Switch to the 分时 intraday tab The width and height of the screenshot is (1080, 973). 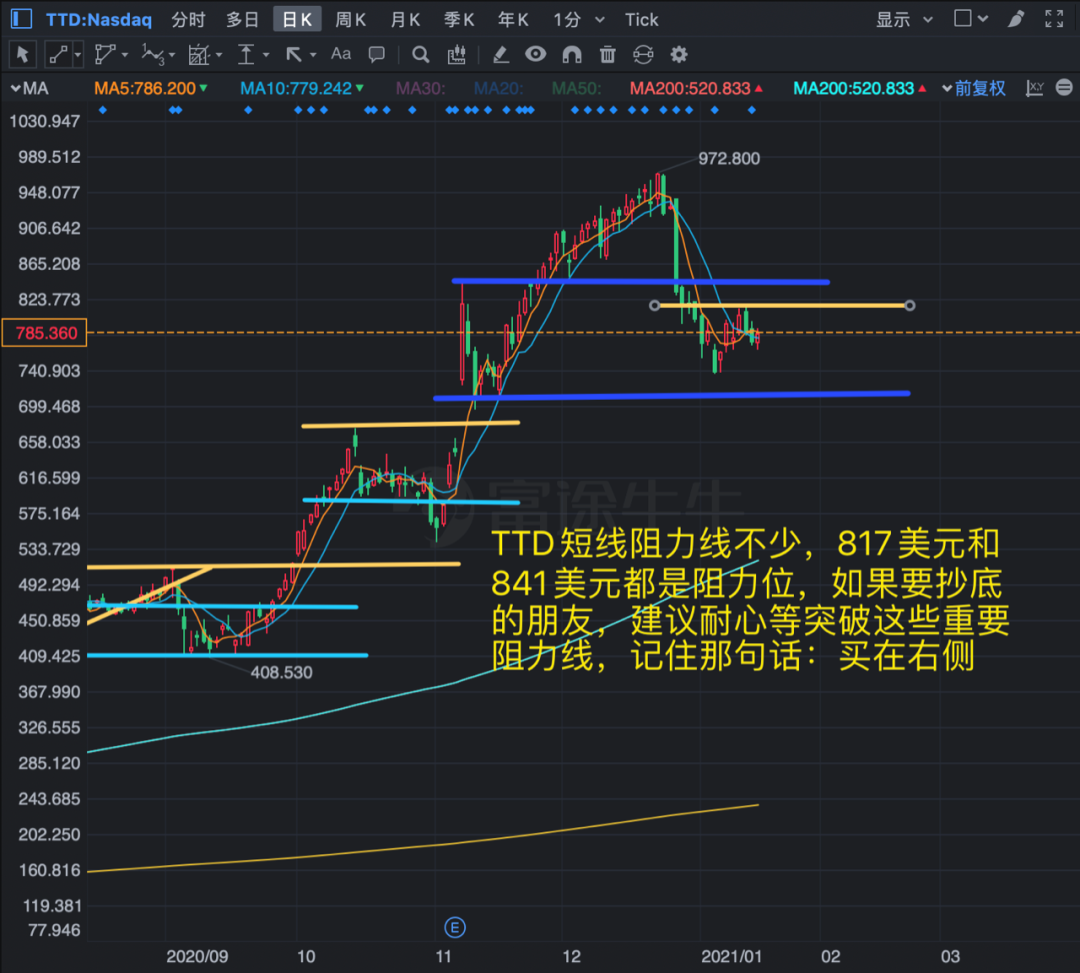188,19
